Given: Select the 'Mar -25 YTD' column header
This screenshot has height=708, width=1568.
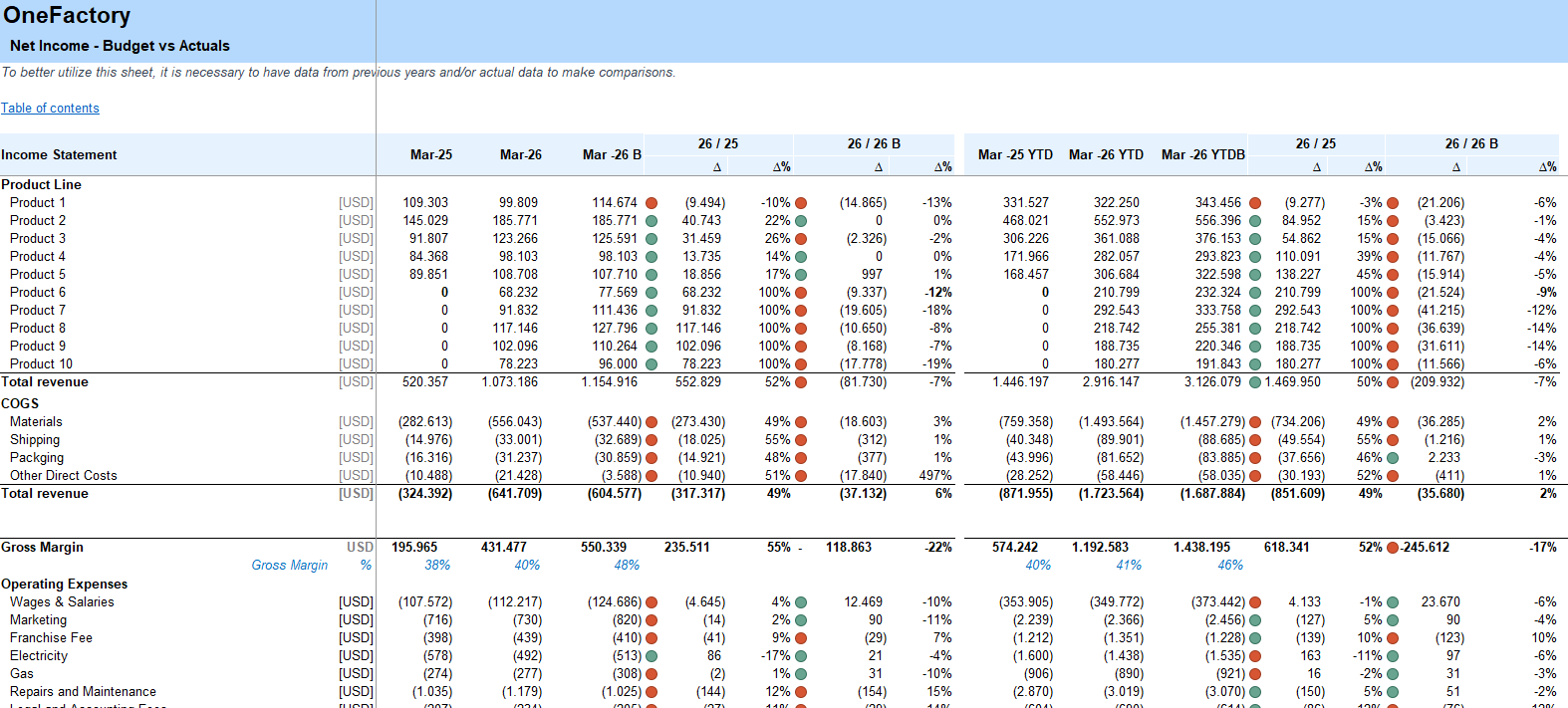Looking at the screenshot, I should [x=1015, y=154].
